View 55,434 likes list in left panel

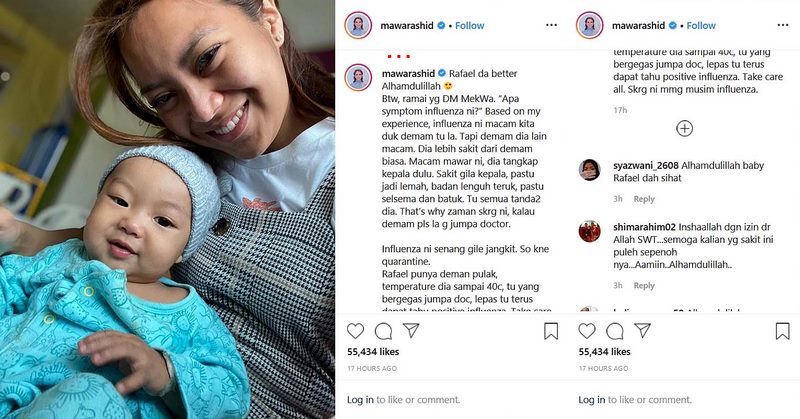click(x=373, y=352)
